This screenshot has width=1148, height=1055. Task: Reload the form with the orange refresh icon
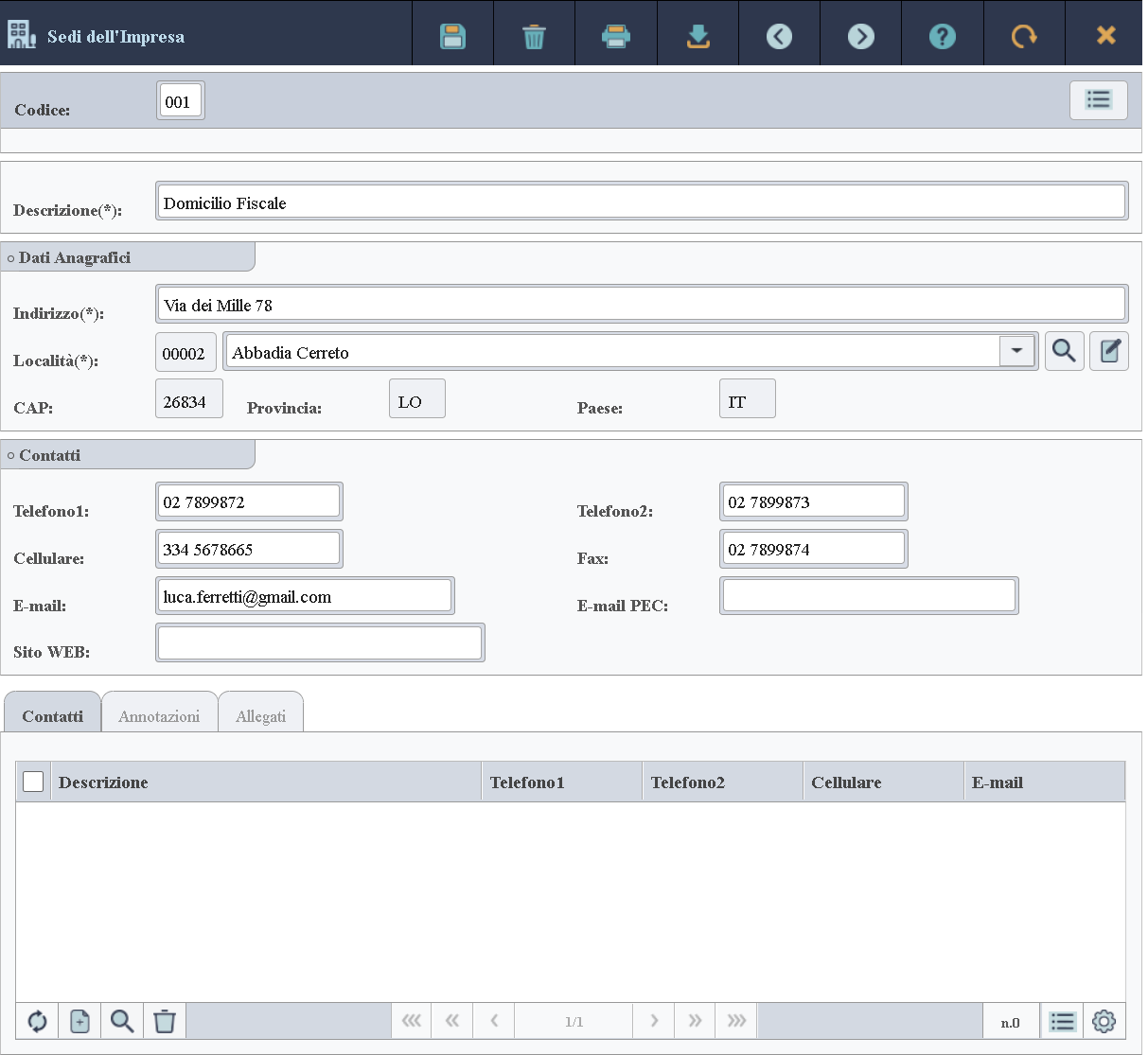tap(1024, 36)
